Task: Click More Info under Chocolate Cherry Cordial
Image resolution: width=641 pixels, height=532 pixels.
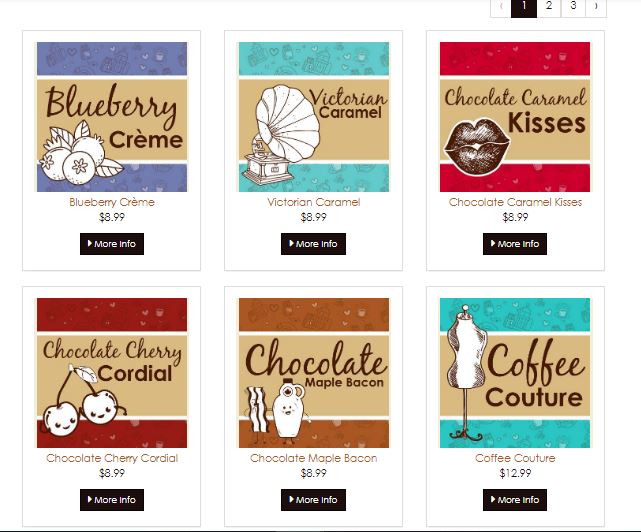Action: [x=112, y=500]
